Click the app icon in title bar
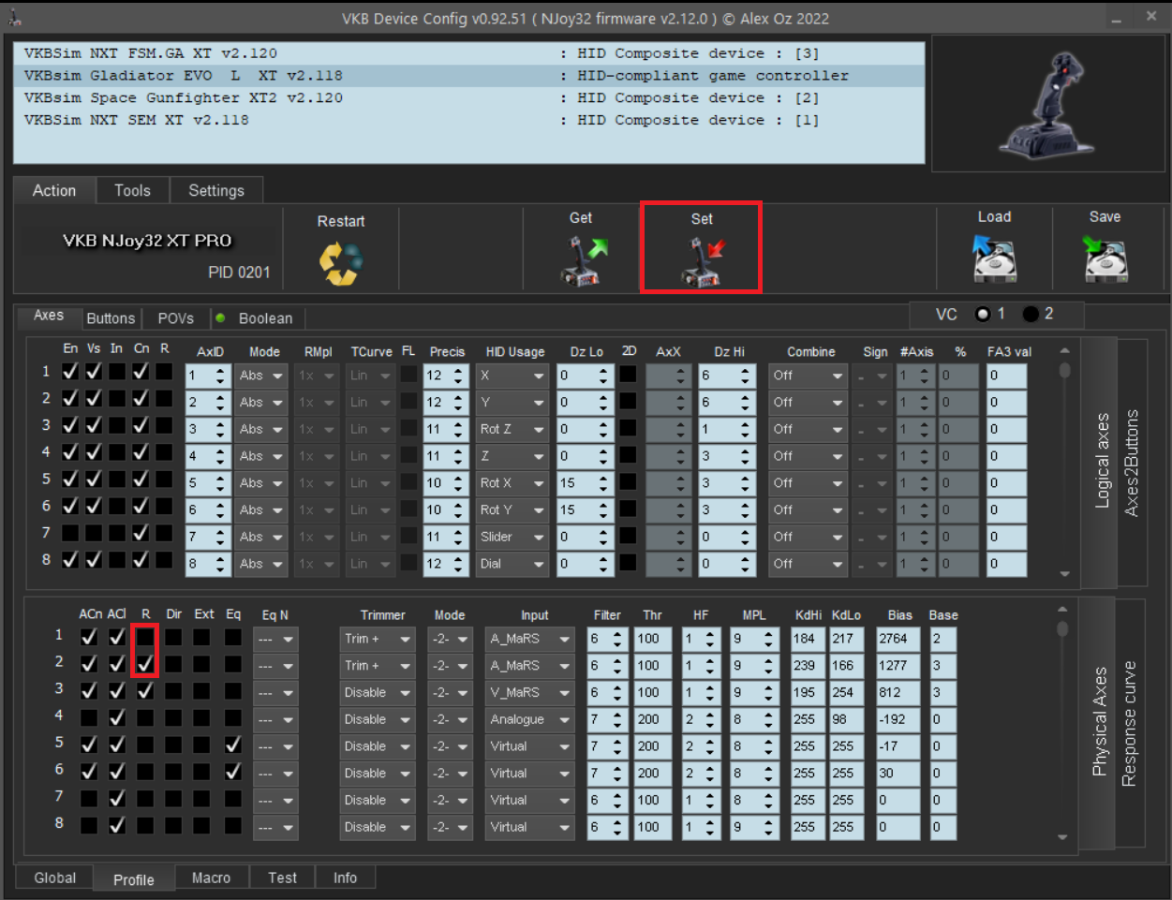The image size is (1172, 900). (15, 17)
